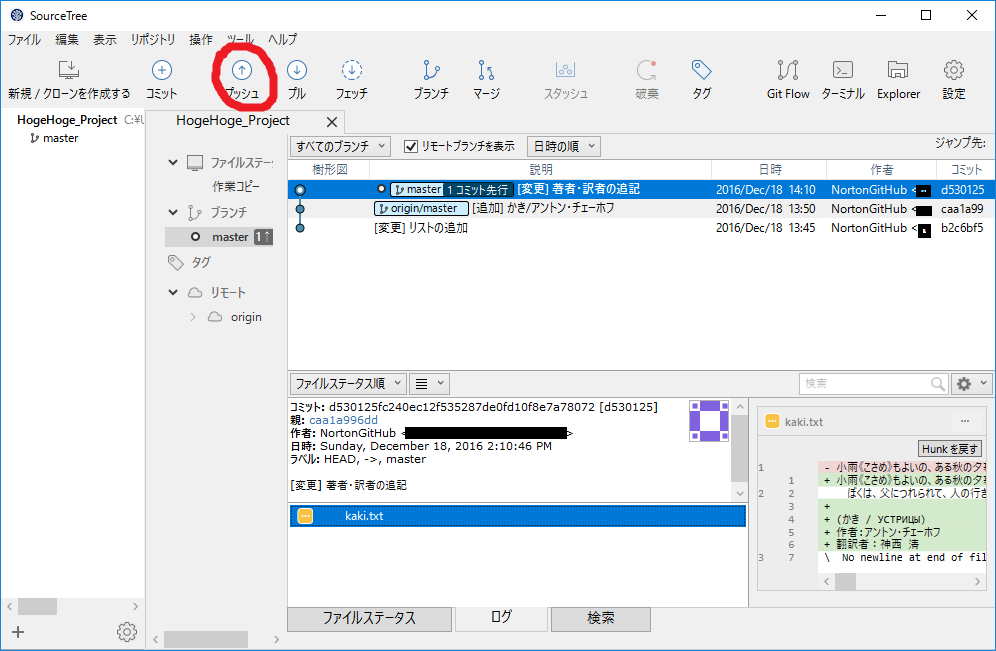Screen dimensions: 996x651
Task: Click the search magnifier icon in 検索 field
Action: 938,384
